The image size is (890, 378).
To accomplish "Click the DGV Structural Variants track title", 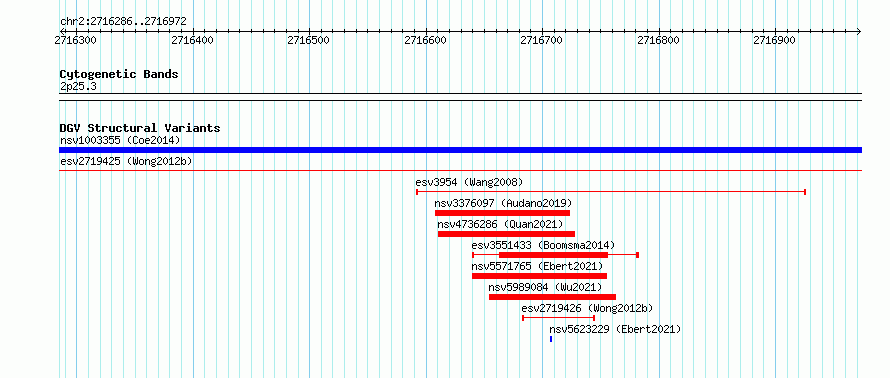I will (x=140, y=128).
